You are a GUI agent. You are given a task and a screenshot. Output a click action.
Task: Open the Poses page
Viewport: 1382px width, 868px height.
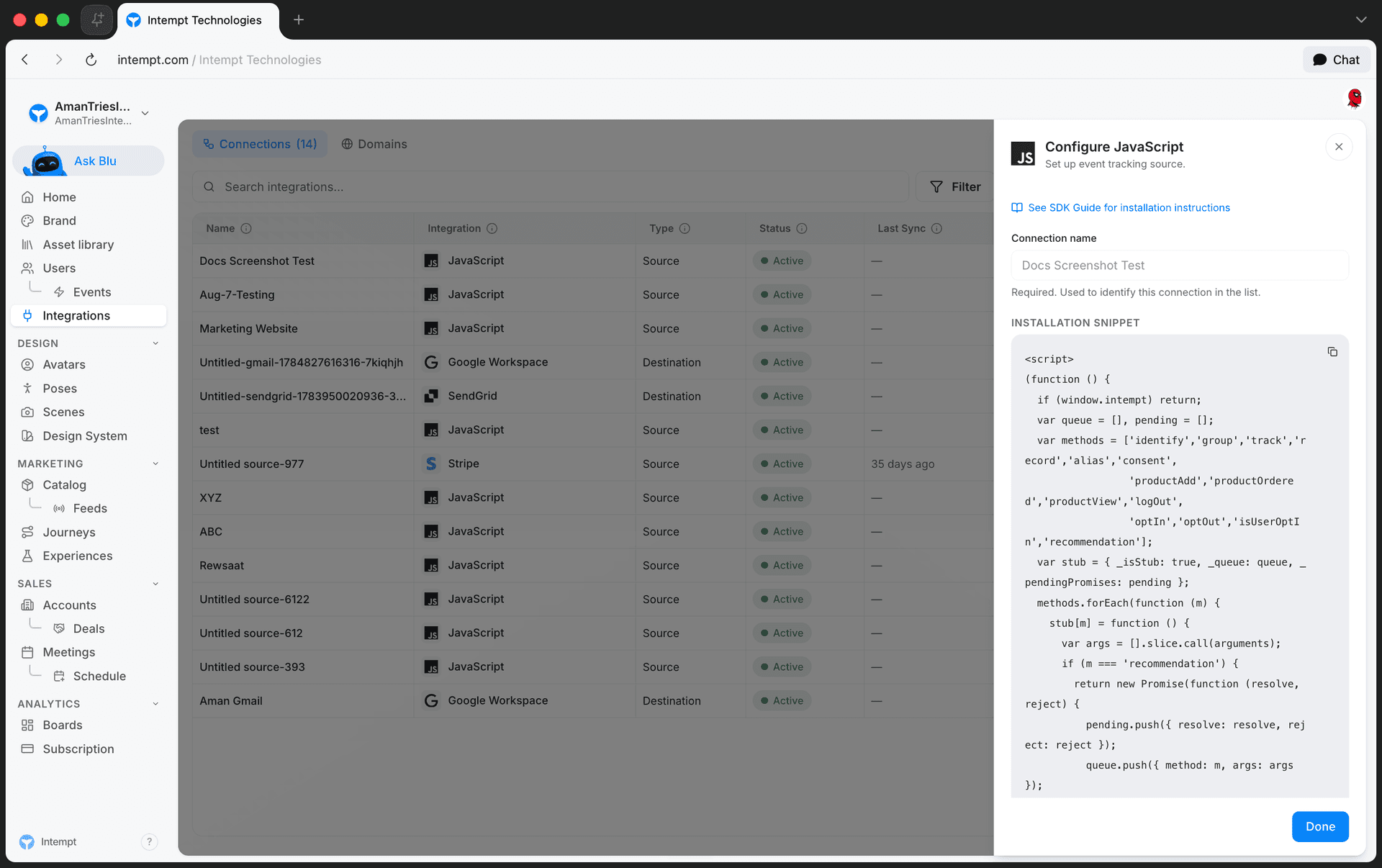tap(59, 389)
